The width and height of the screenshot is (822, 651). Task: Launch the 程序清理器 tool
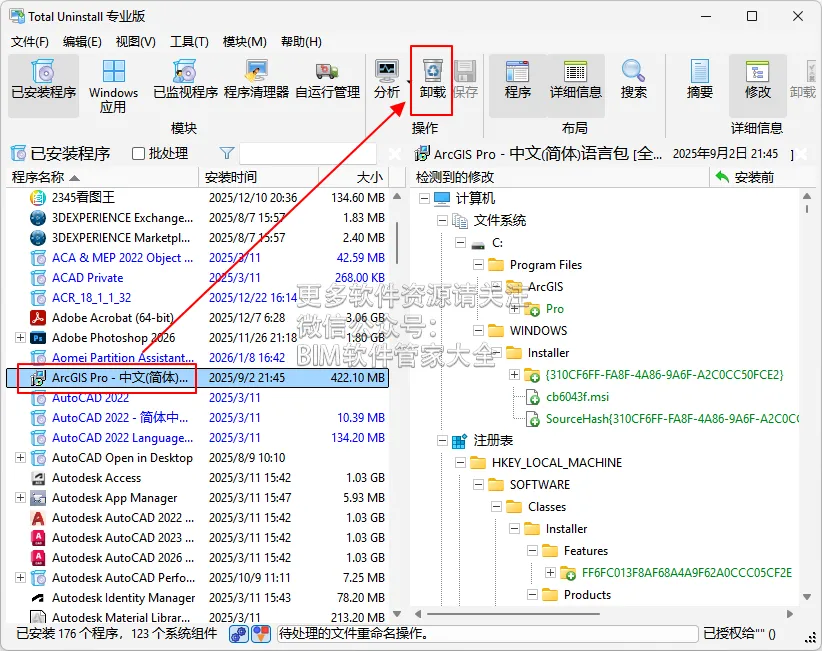pyautogui.click(x=256, y=79)
